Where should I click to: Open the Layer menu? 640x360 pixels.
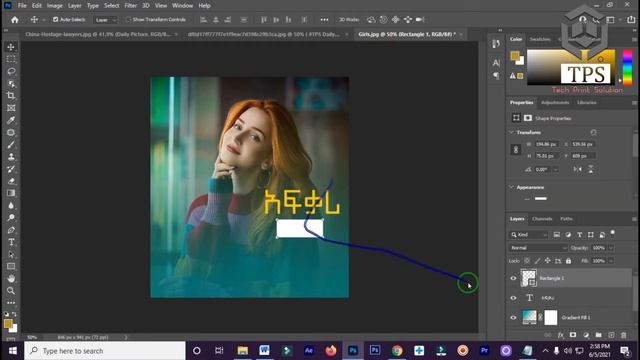74,6
